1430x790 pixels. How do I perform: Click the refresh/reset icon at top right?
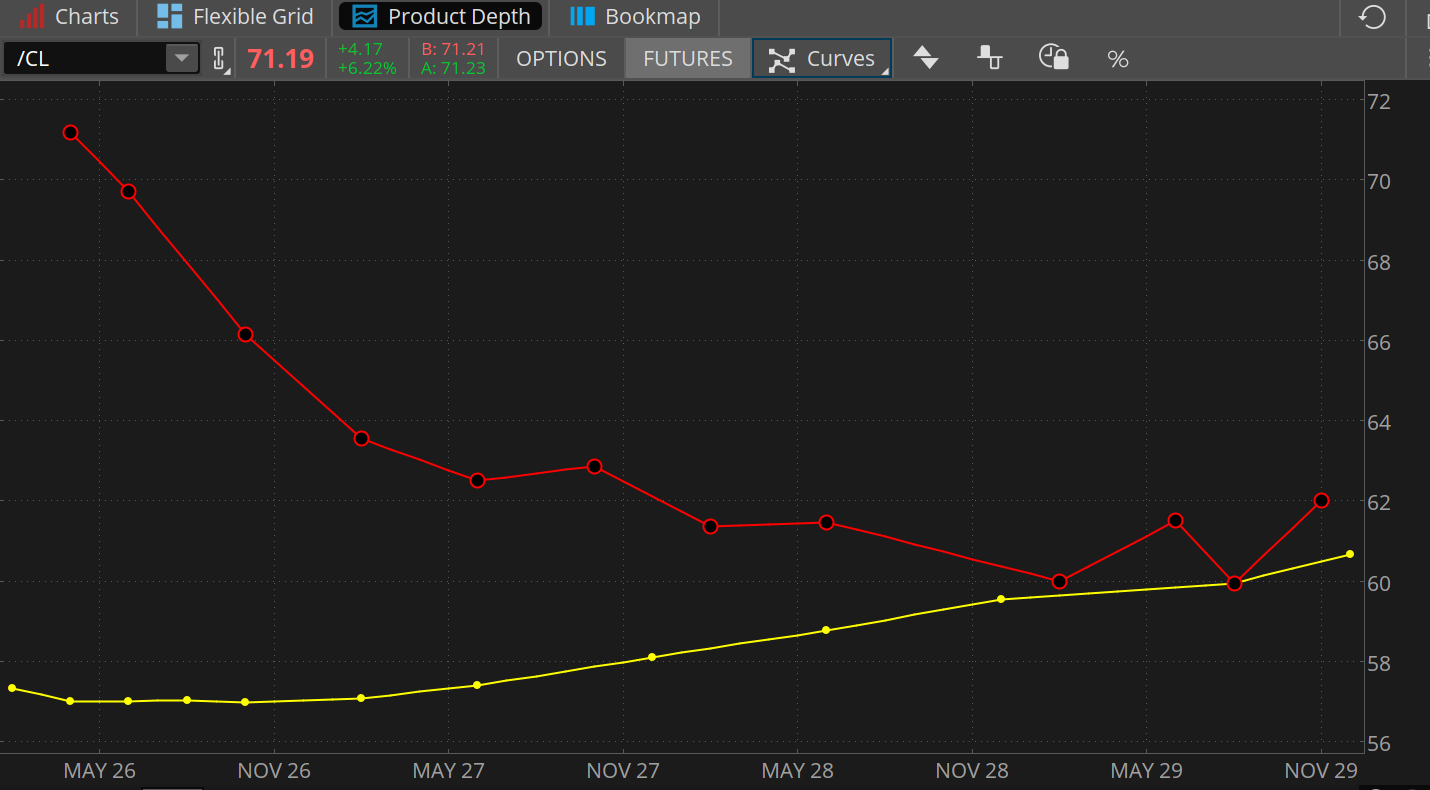coord(1373,17)
